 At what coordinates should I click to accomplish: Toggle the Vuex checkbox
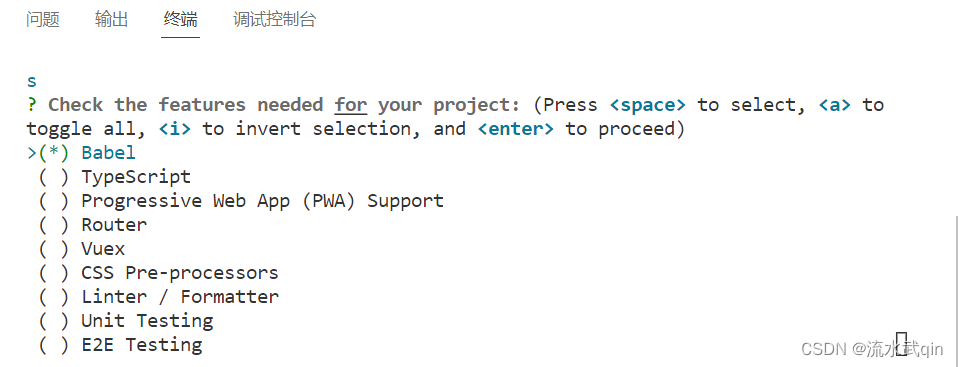tap(54, 249)
